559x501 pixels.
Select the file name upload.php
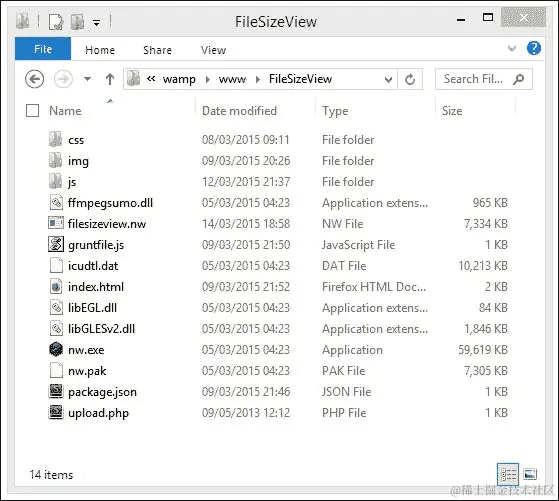point(98,413)
